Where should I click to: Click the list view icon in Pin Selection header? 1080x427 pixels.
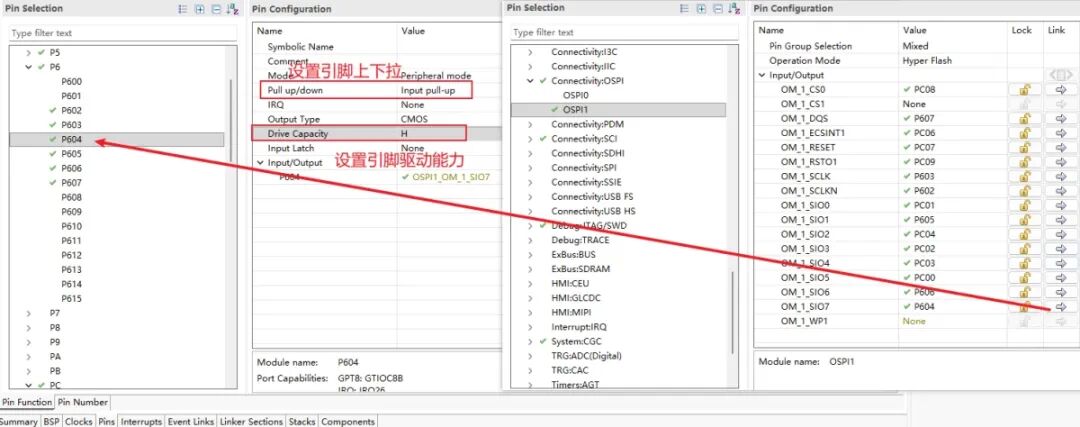[183, 9]
